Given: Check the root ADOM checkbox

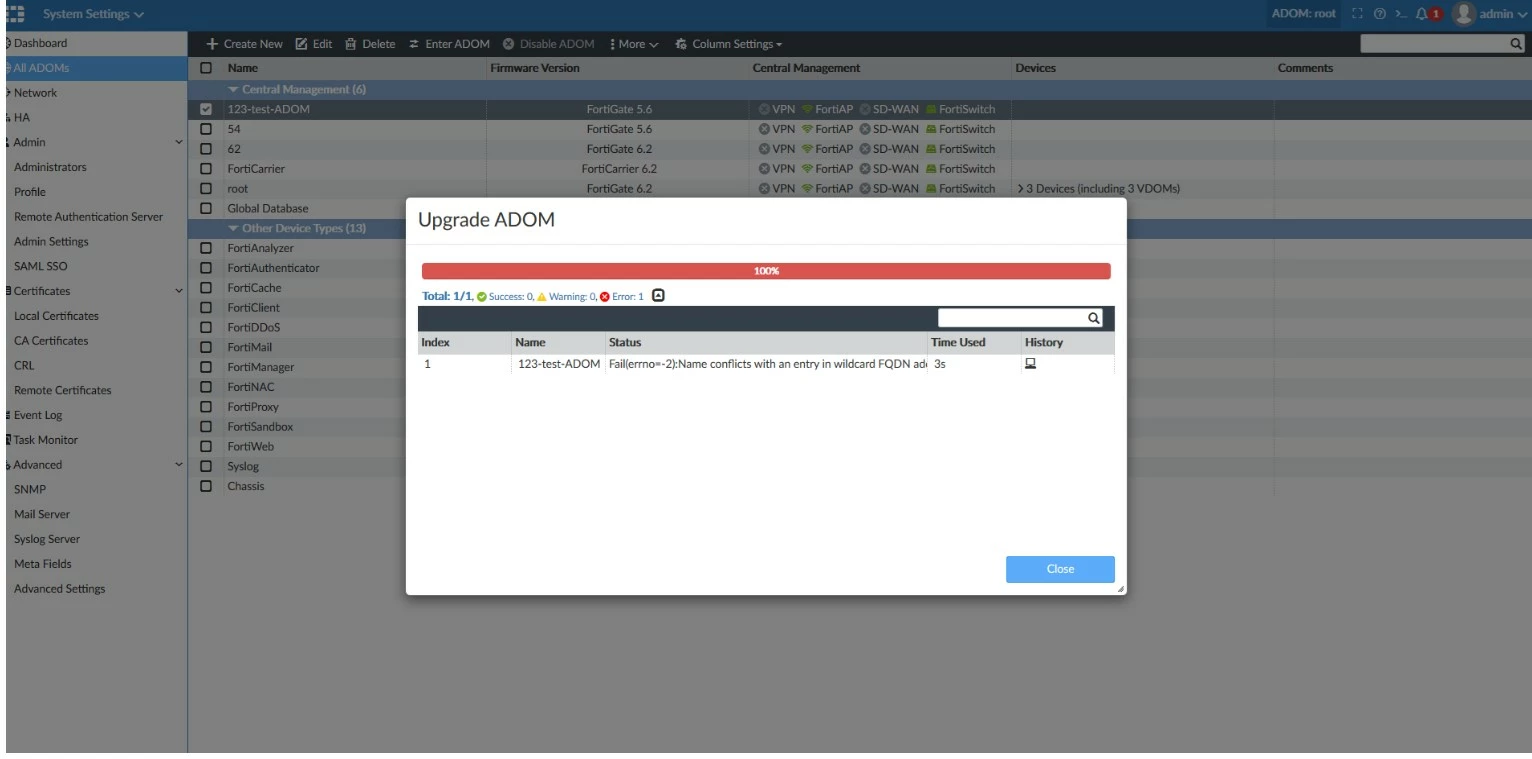Looking at the screenshot, I should click(207, 188).
